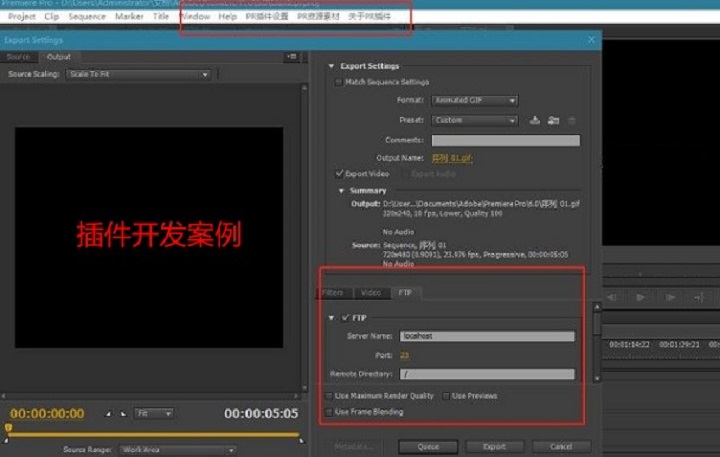720x457 pixels.
Task: Click the Comments input field
Action: (506, 141)
